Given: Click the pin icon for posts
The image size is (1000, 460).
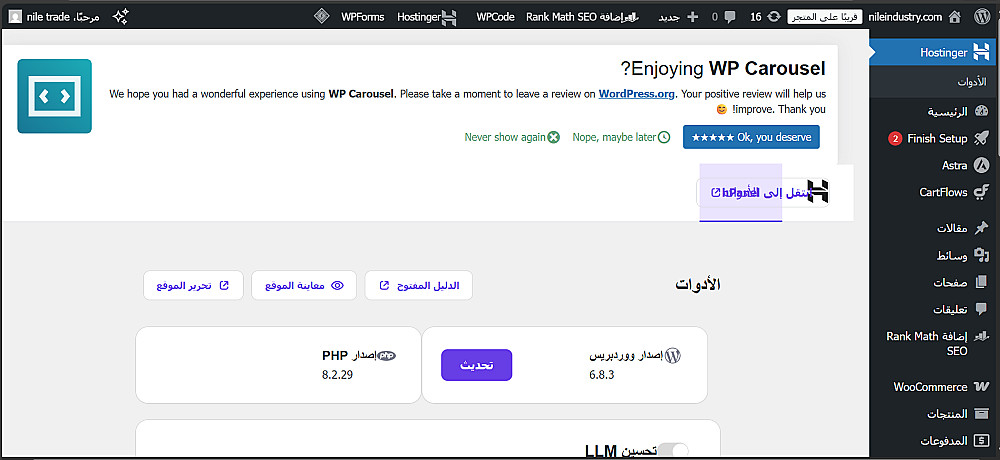Looking at the screenshot, I should point(982,228).
